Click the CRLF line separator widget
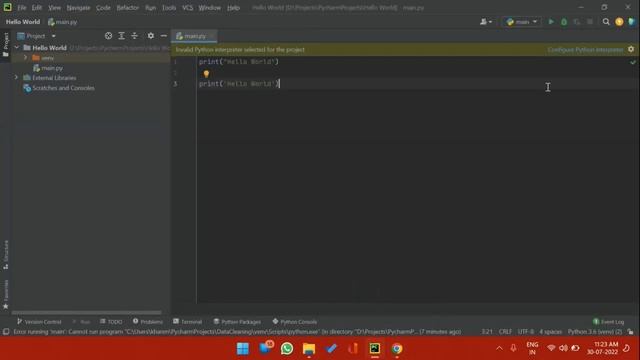The image size is (640, 360). (x=505, y=332)
